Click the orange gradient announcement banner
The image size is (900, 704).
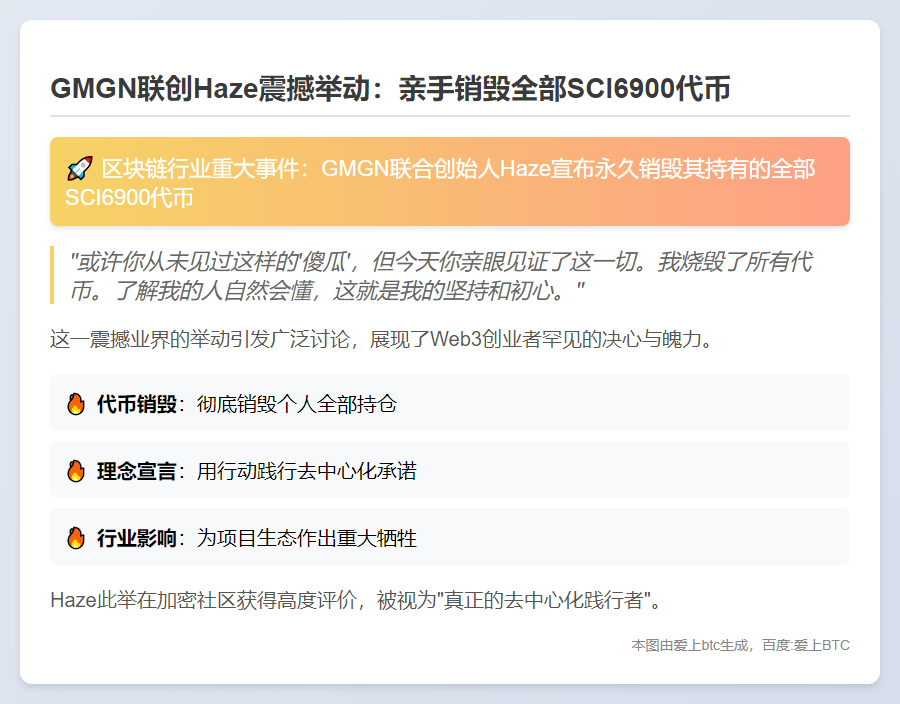pyautogui.click(x=450, y=181)
